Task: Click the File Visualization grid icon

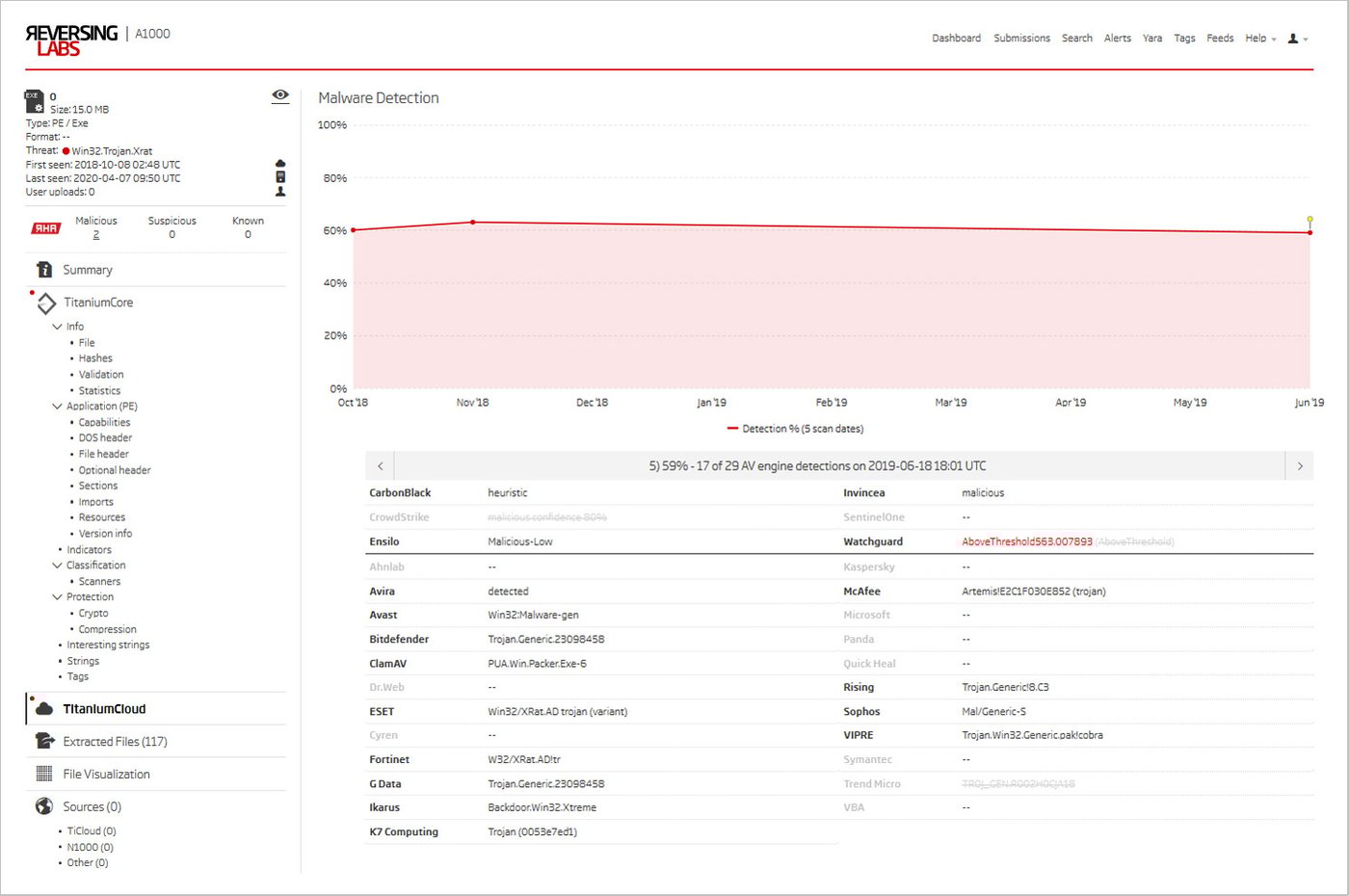Action: coord(43,774)
